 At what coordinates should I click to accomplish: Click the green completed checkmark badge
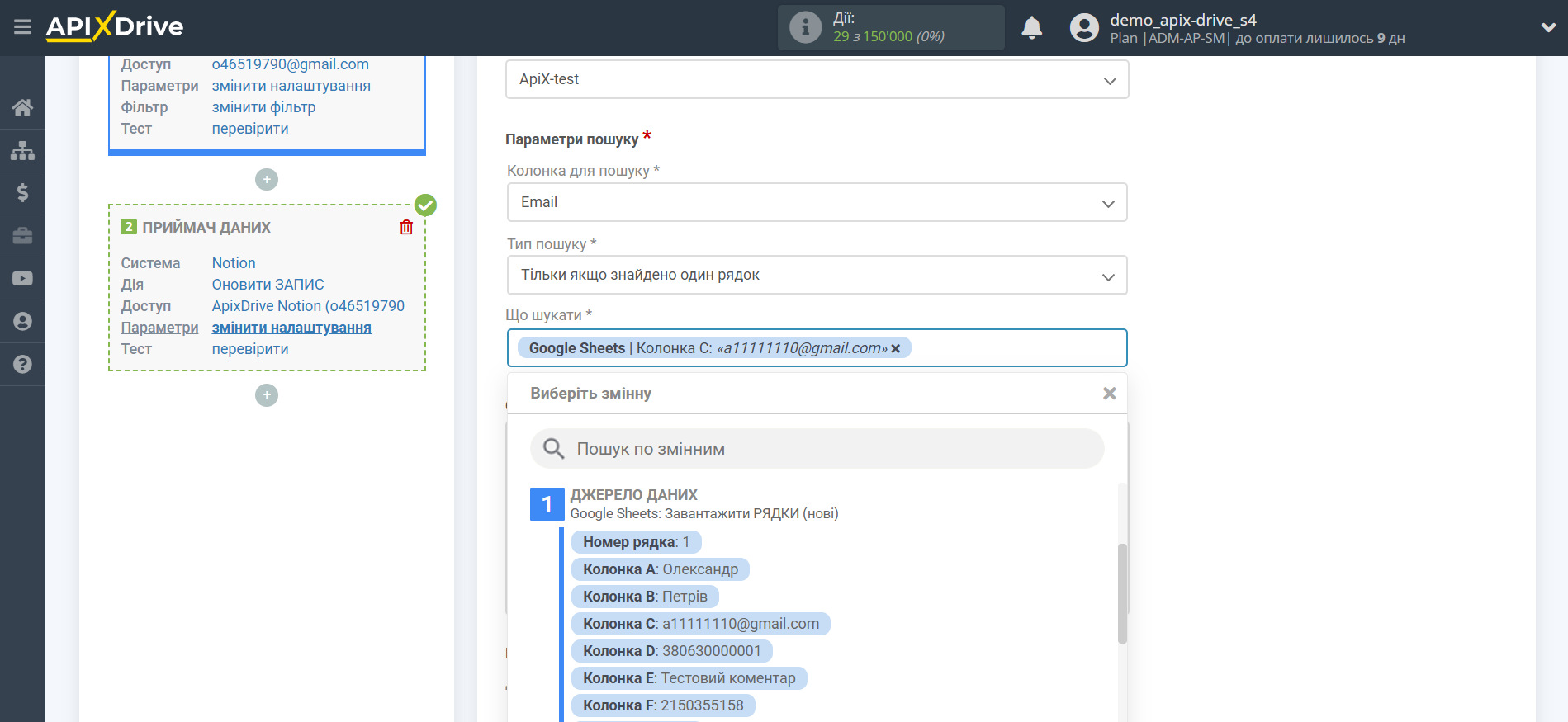(425, 205)
